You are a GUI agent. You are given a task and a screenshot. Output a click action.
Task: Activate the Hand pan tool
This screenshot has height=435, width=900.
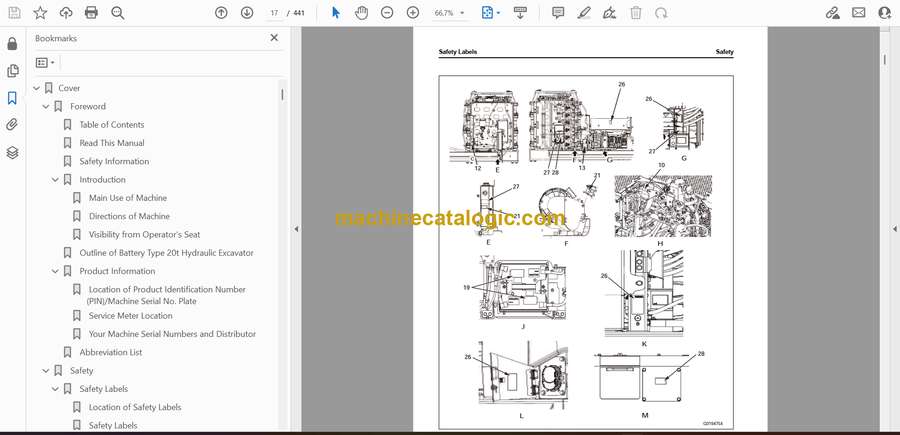[361, 13]
